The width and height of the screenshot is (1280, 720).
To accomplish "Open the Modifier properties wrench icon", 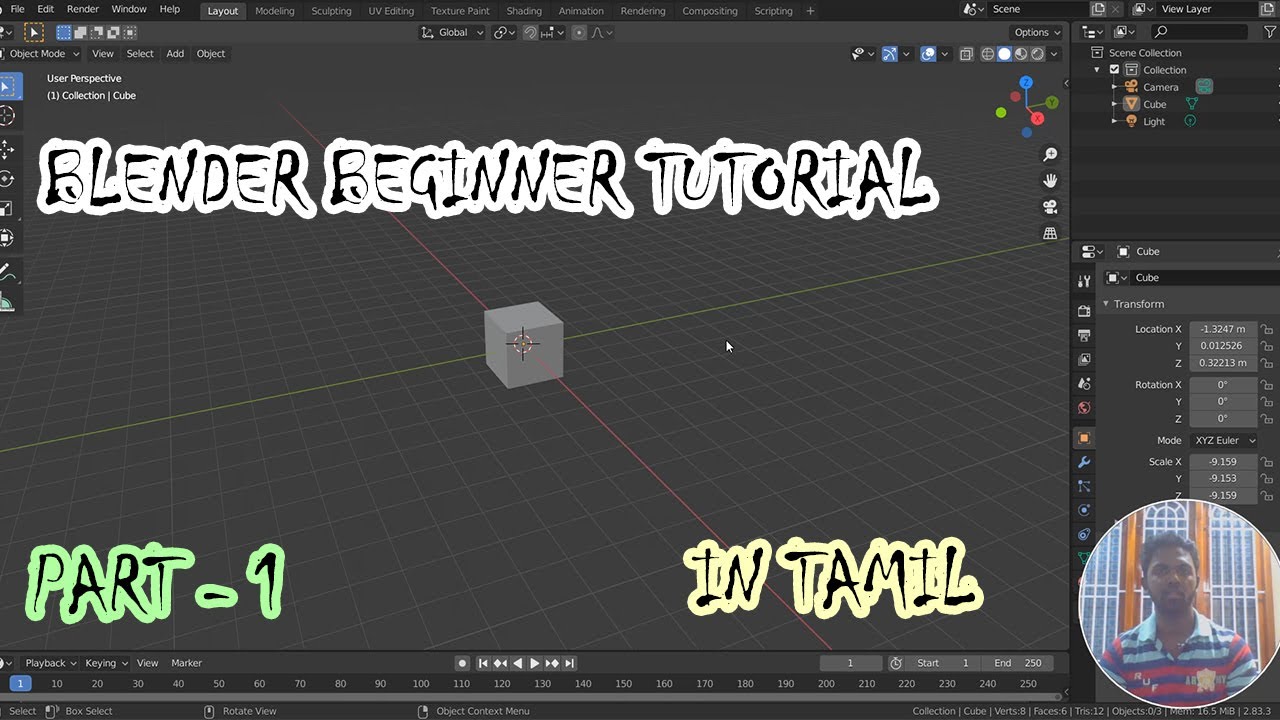I will pyautogui.click(x=1084, y=462).
